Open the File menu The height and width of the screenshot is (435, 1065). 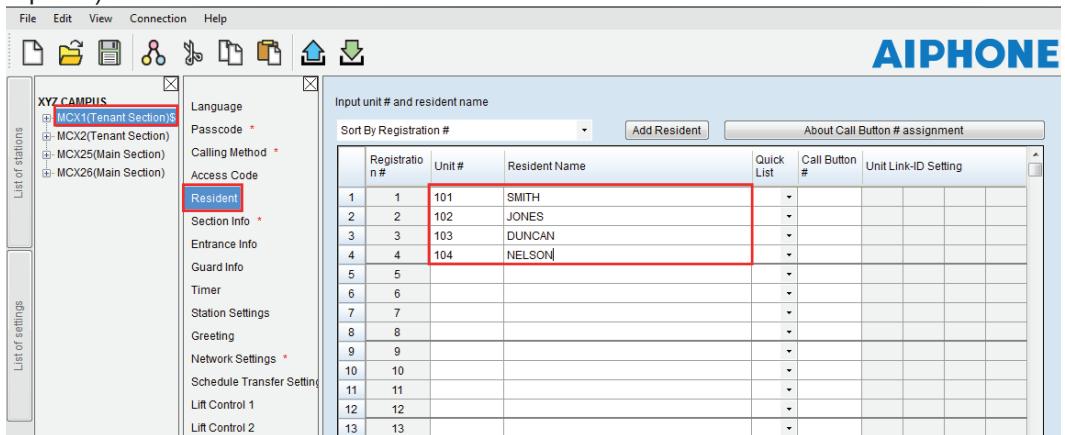[28, 18]
